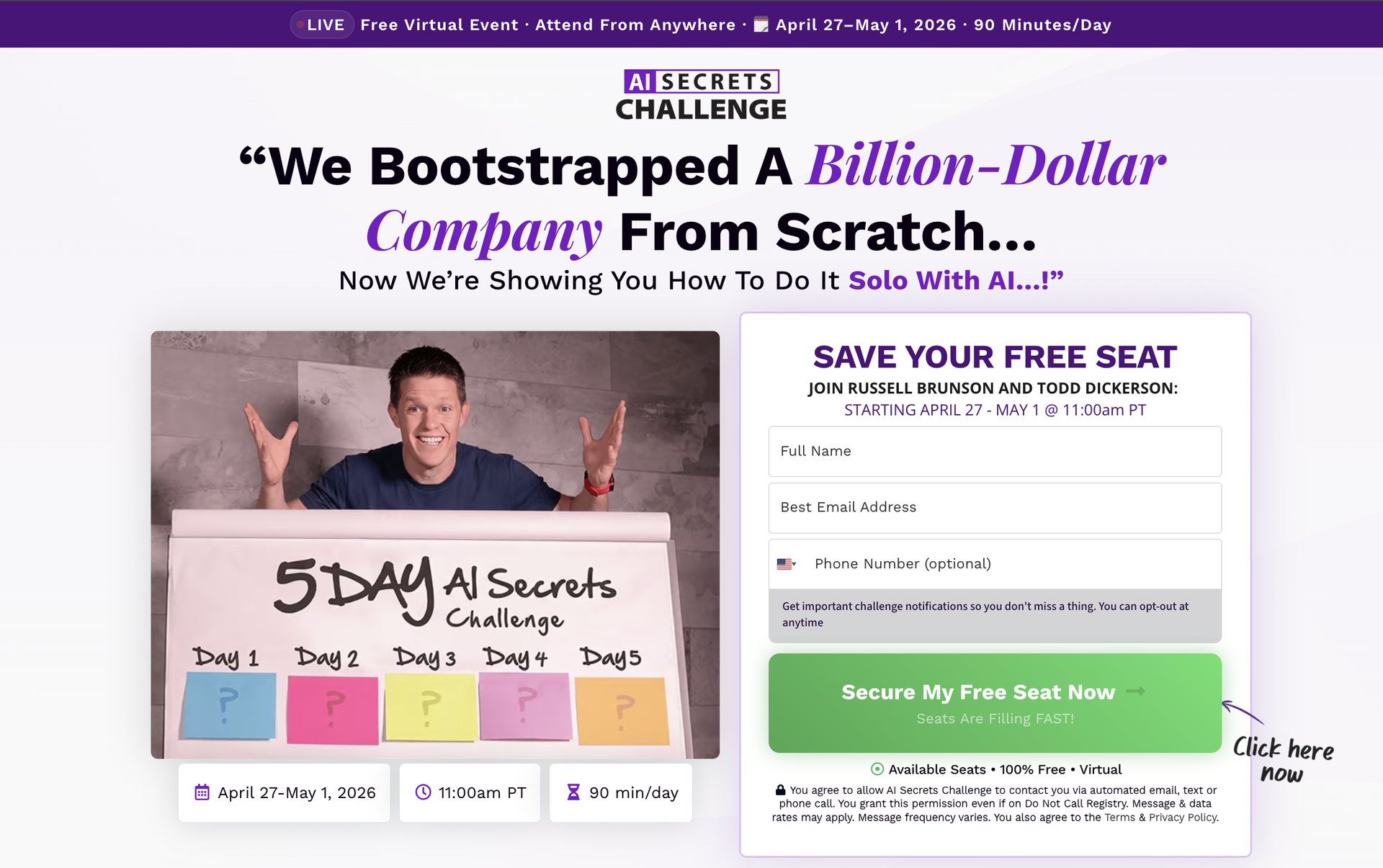The image size is (1383, 868).
Task: Click the calendar emoji in the top banner
Action: tap(761, 24)
